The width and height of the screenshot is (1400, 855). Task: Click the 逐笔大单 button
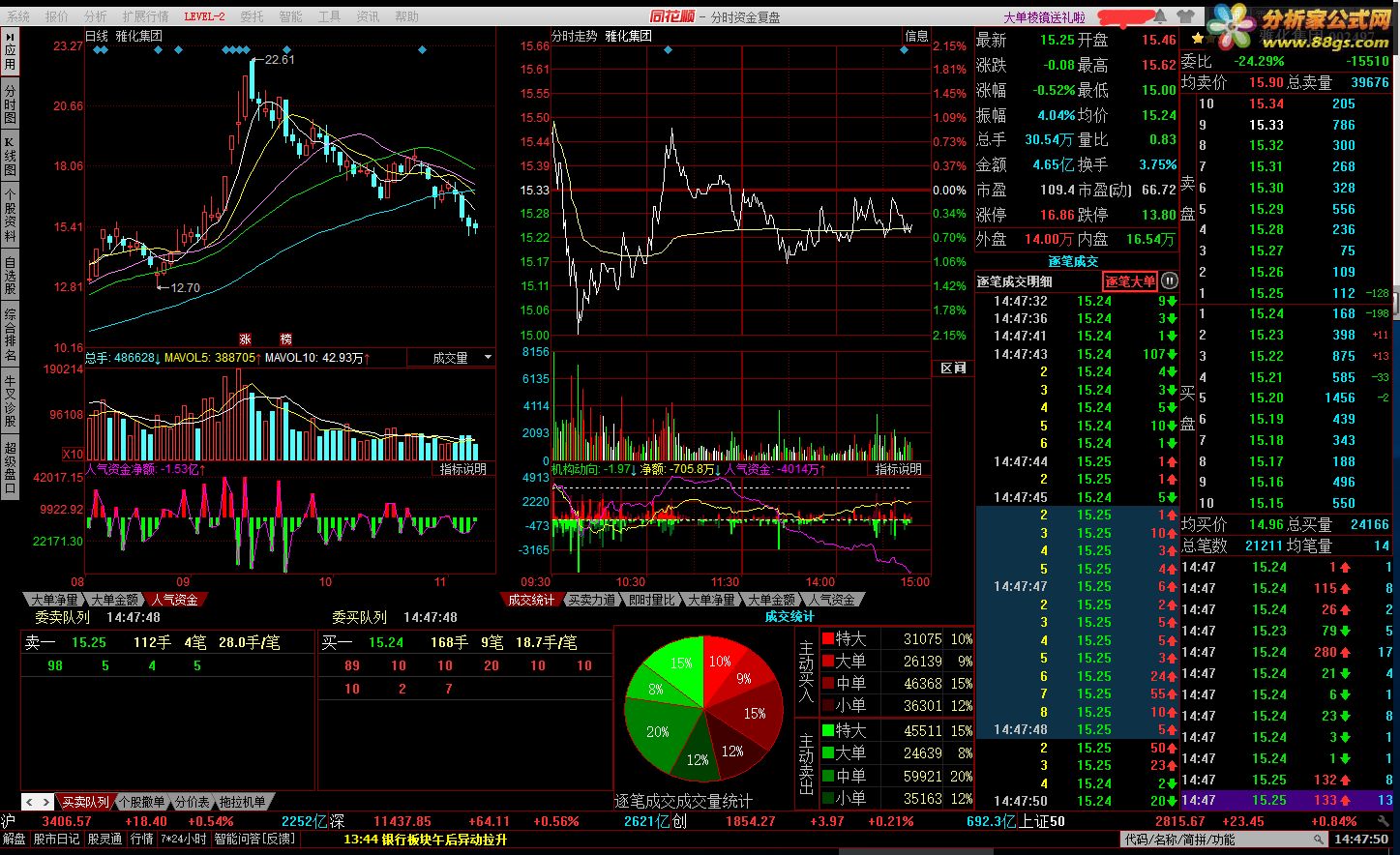(x=1130, y=281)
